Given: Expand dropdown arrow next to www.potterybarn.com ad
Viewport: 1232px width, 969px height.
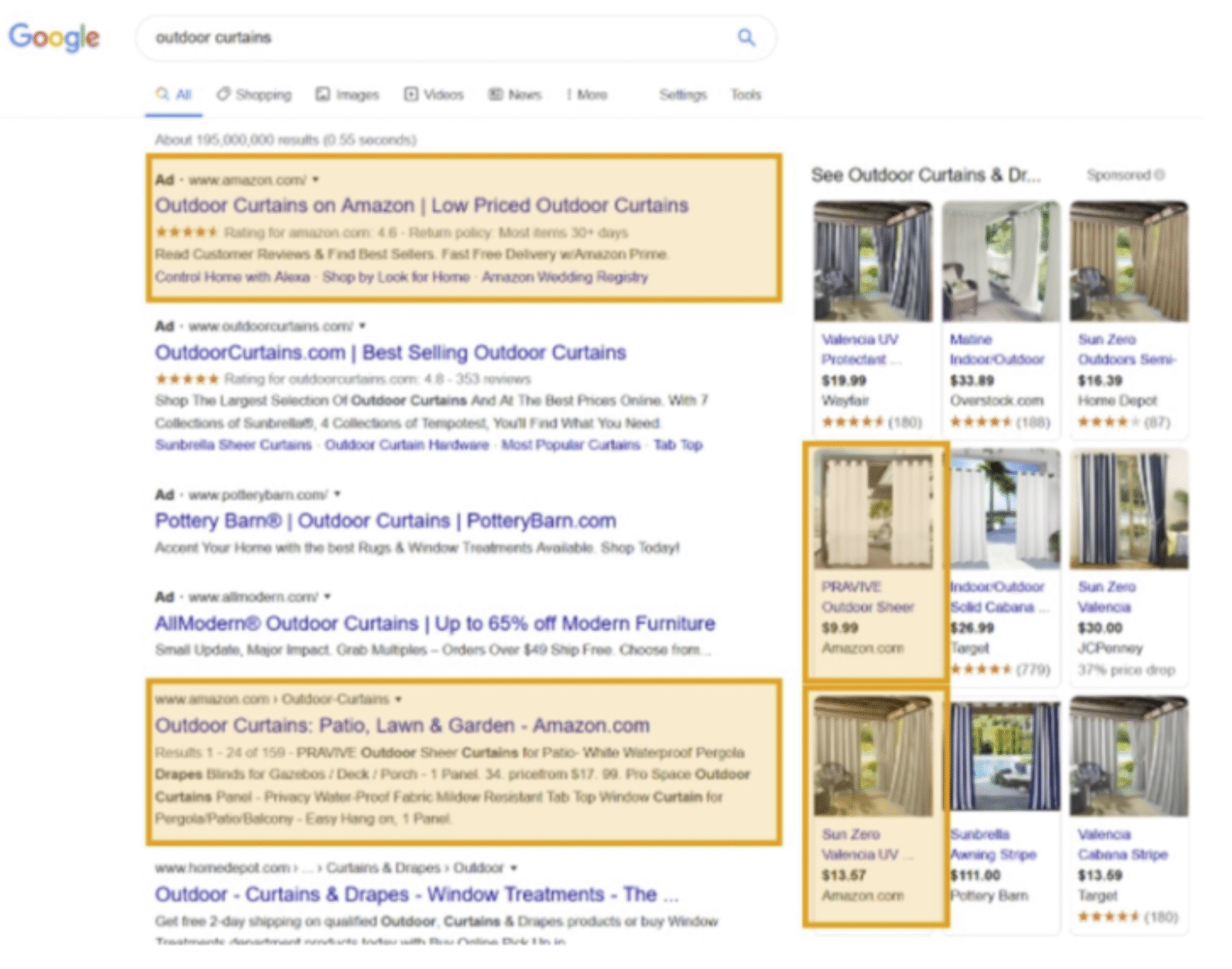Looking at the screenshot, I should pos(337,494).
